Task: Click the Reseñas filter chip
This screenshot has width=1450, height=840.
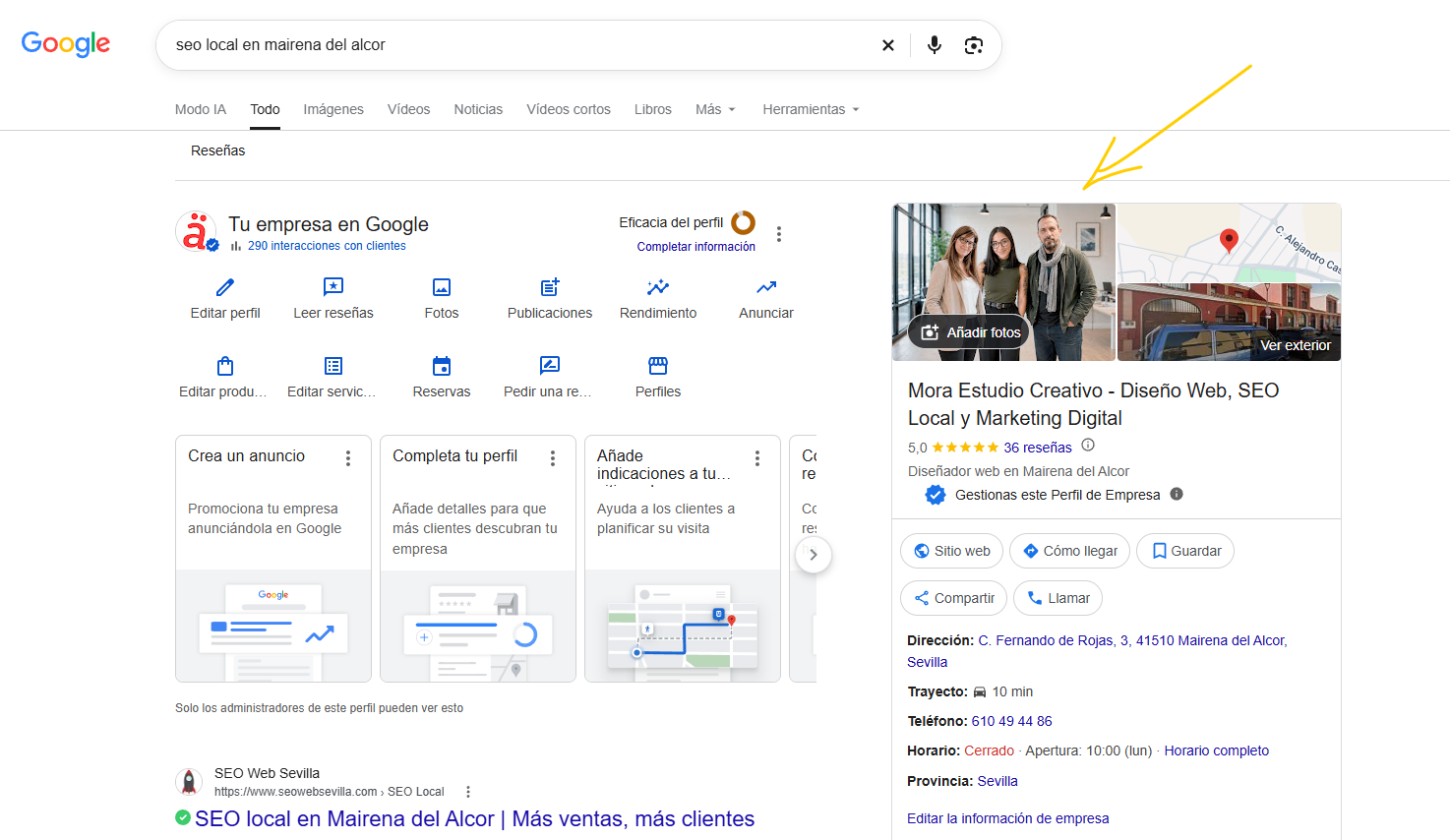Action: click(218, 150)
